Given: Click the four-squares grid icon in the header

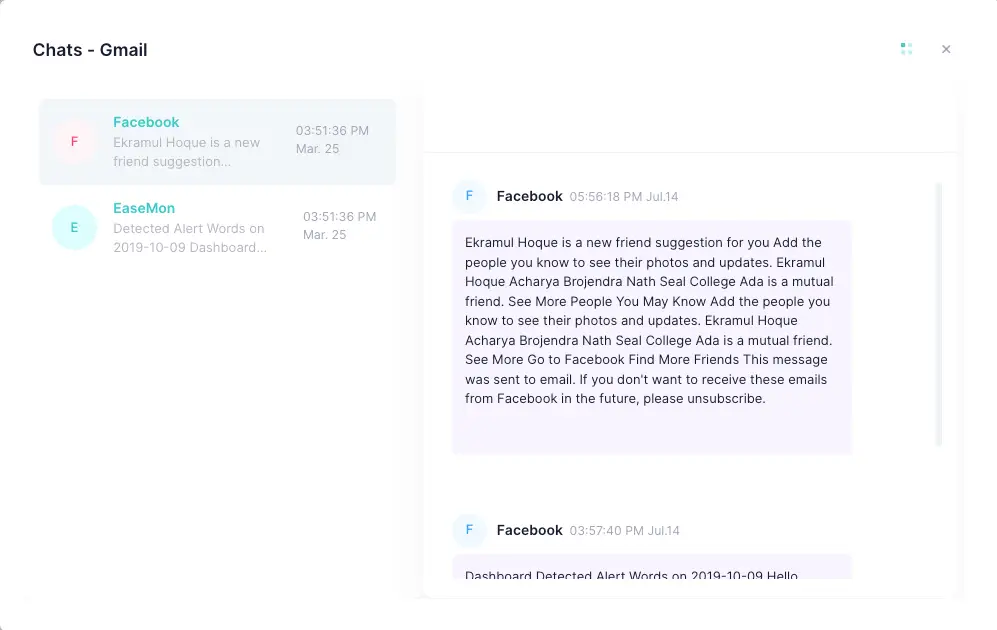Looking at the screenshot, I should 906,48.
